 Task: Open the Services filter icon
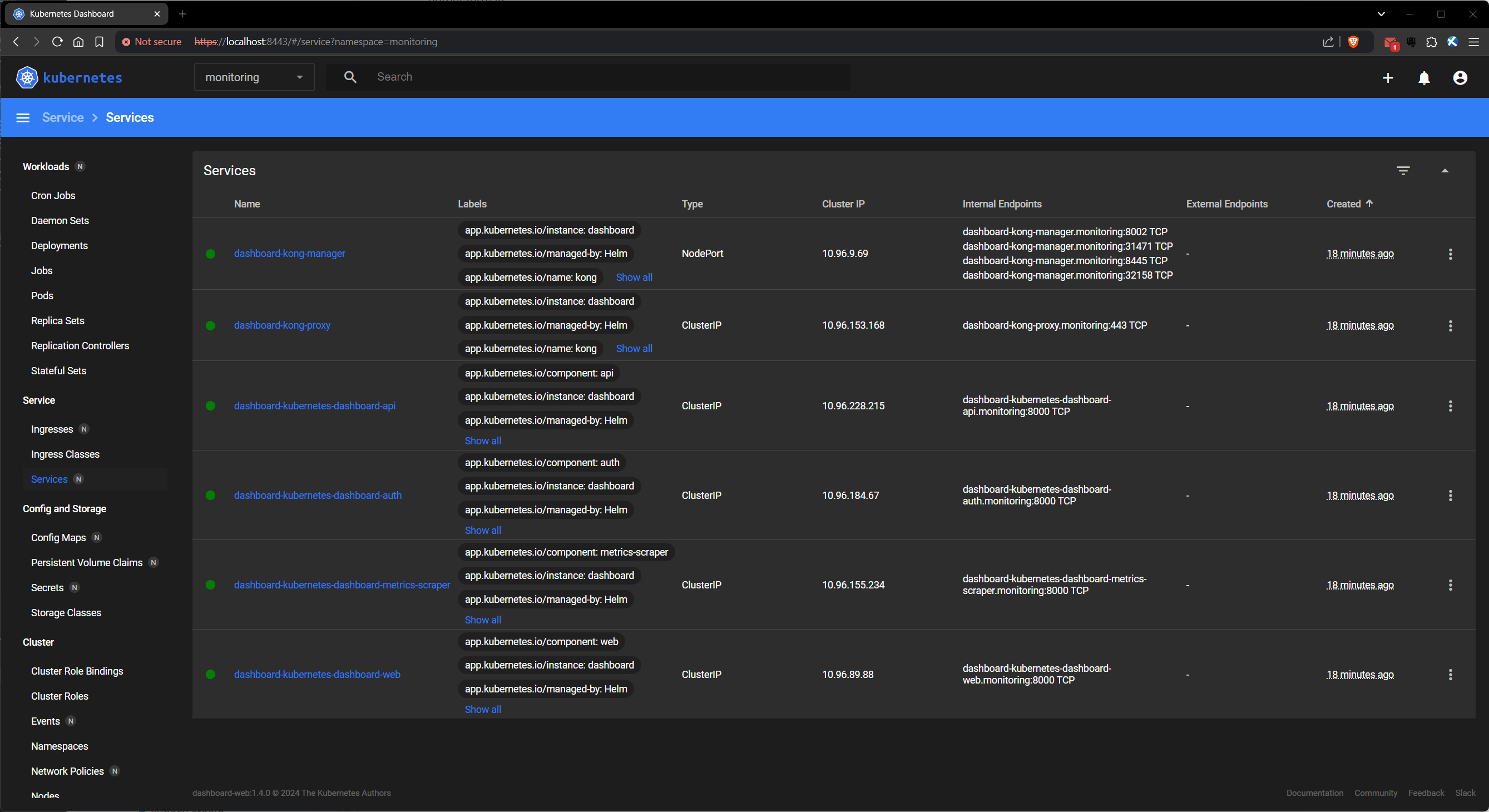pos(1403,171)
